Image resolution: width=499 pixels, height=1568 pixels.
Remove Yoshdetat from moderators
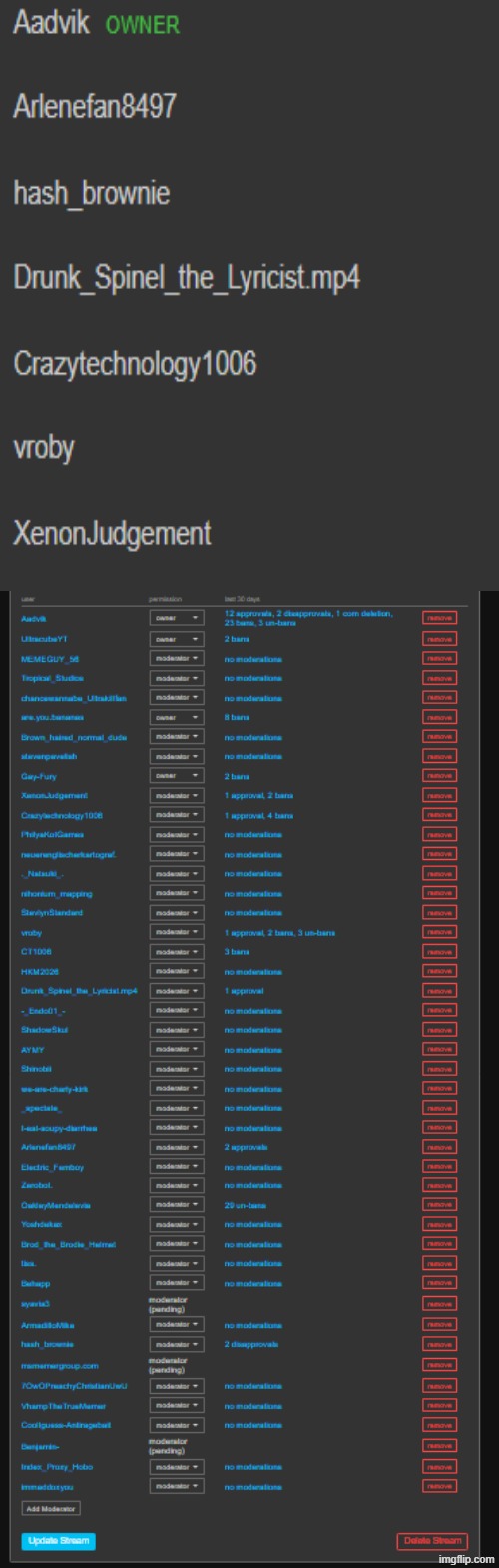440,1224
